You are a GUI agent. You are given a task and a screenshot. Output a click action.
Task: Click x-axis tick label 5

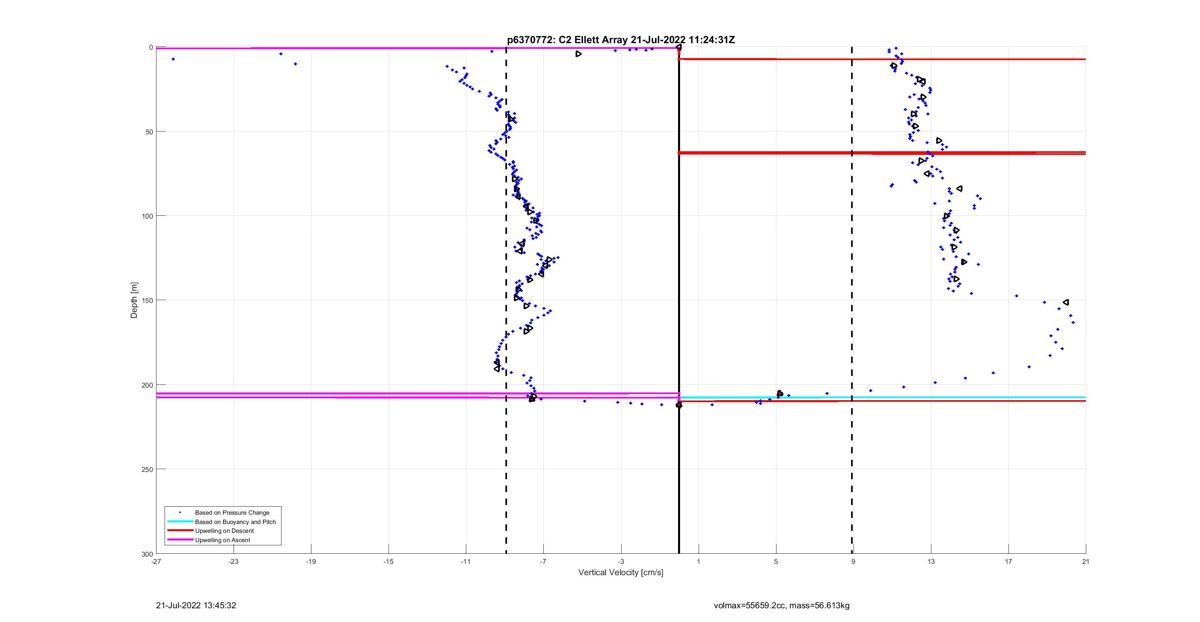coord(776,561)
